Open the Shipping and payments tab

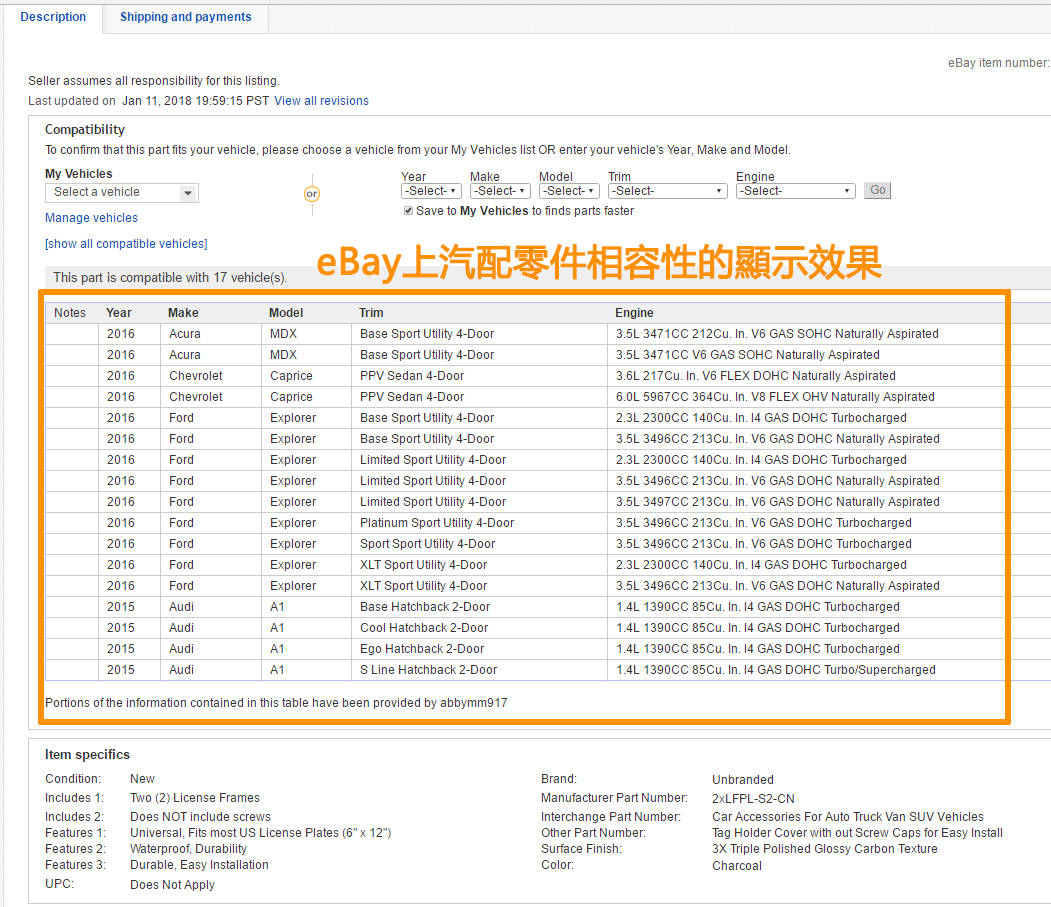pyautogui.click(x=186, y=17)
